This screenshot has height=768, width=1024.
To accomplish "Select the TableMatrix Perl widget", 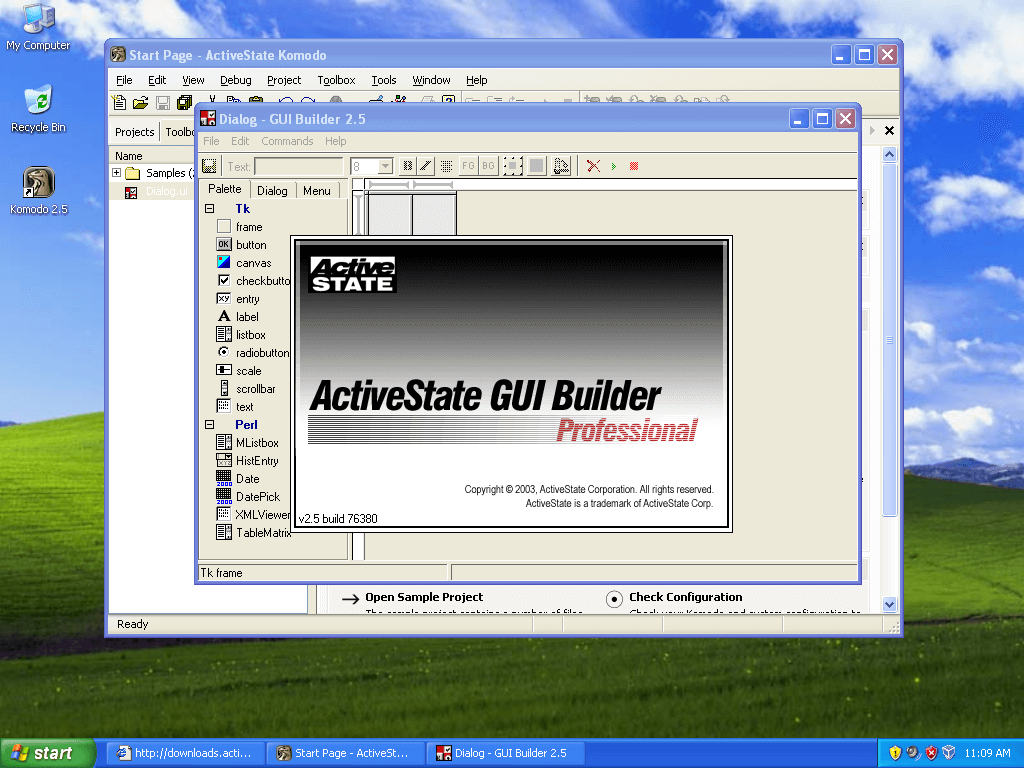I will click(253, 532).
